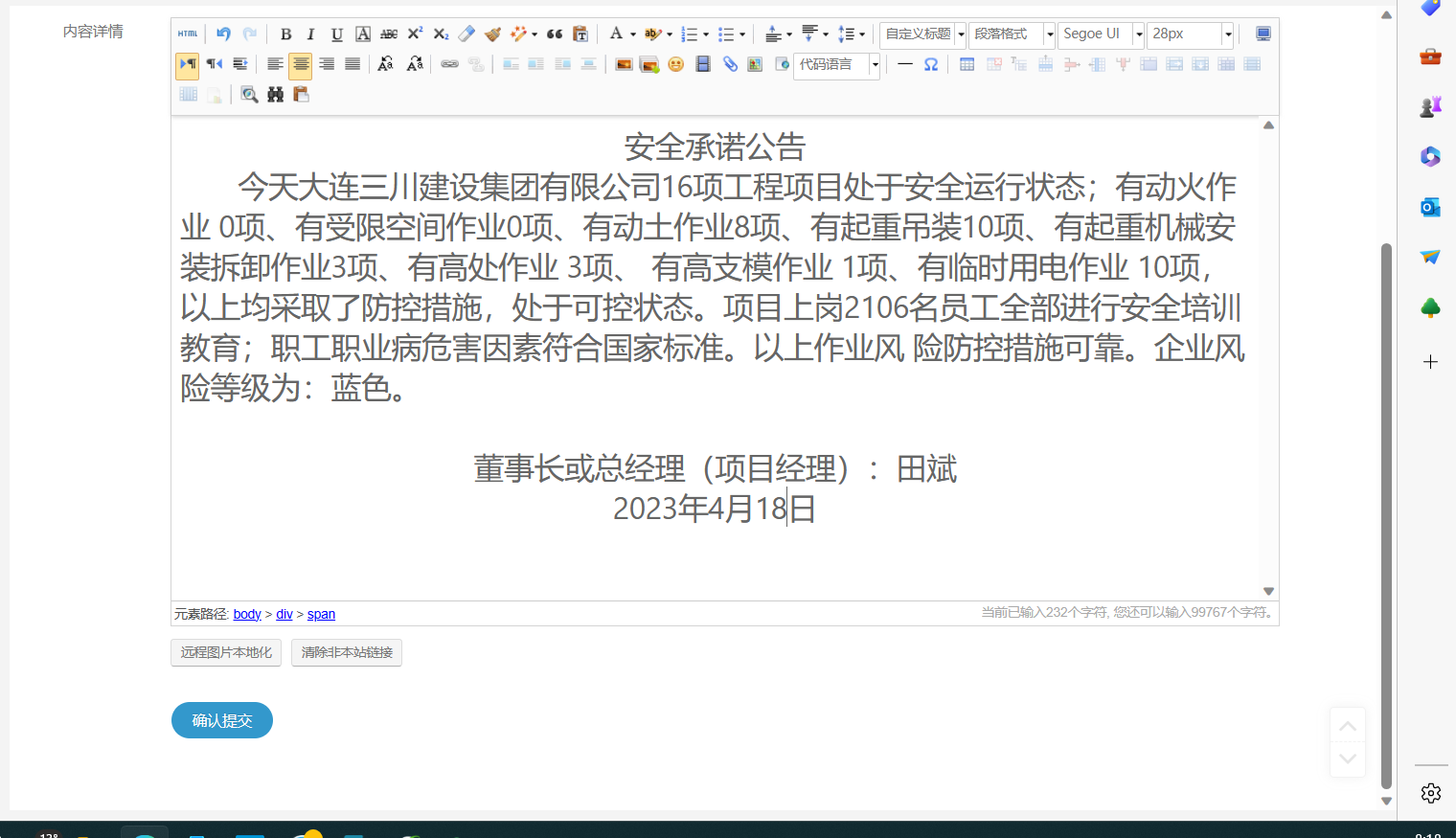The height and width of the screenshot is (838, 1456).
Task: Undo the last edit in the editor
Action: [223, 34]
